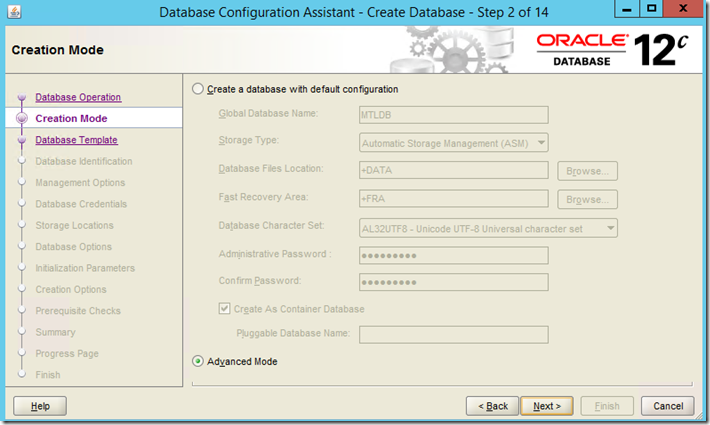This screenshot has width=710, height=425.
Task: Select Create a database with default configuration
Action: click(x=197, y=89)
